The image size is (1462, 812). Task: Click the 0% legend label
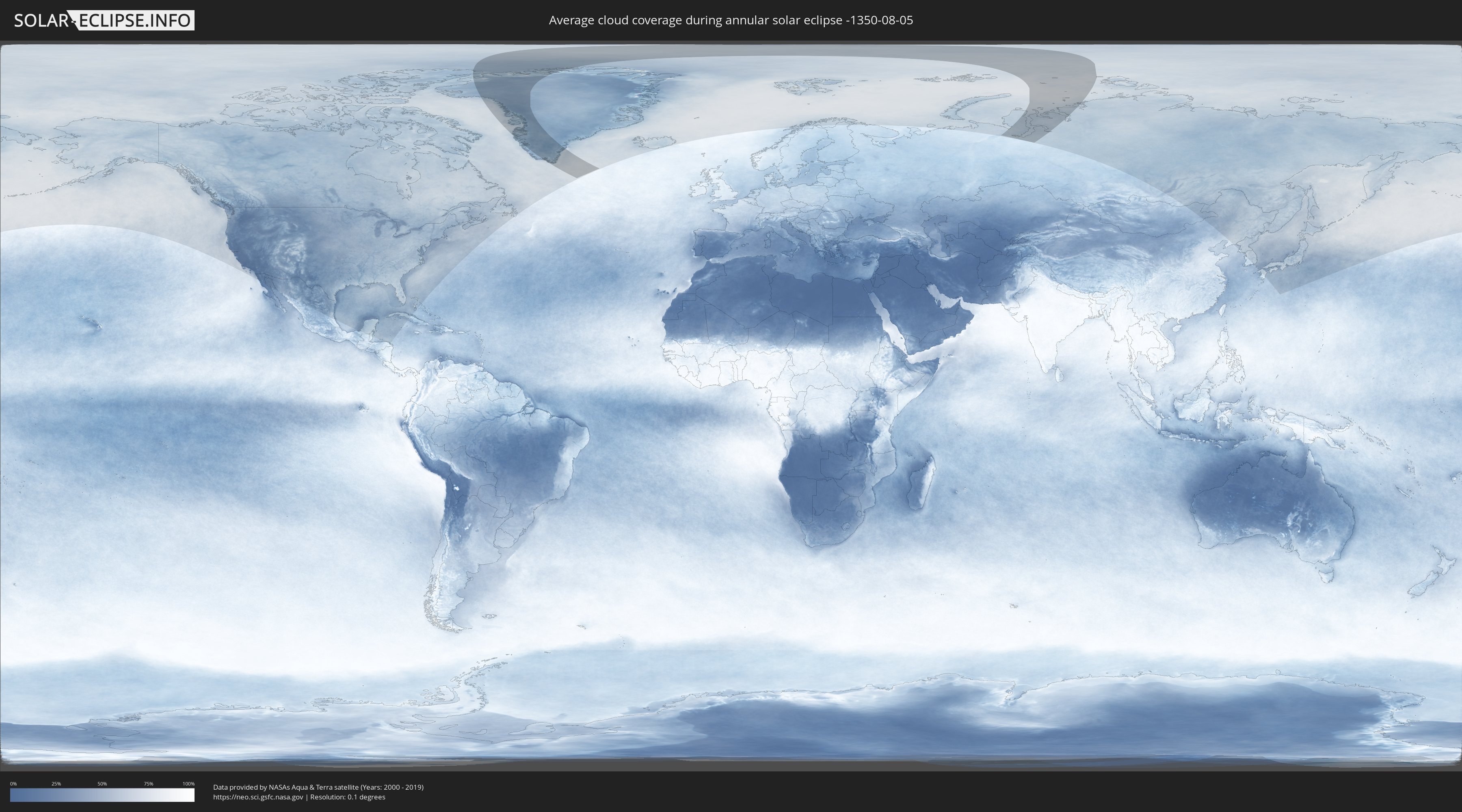[x=13, y=784]
